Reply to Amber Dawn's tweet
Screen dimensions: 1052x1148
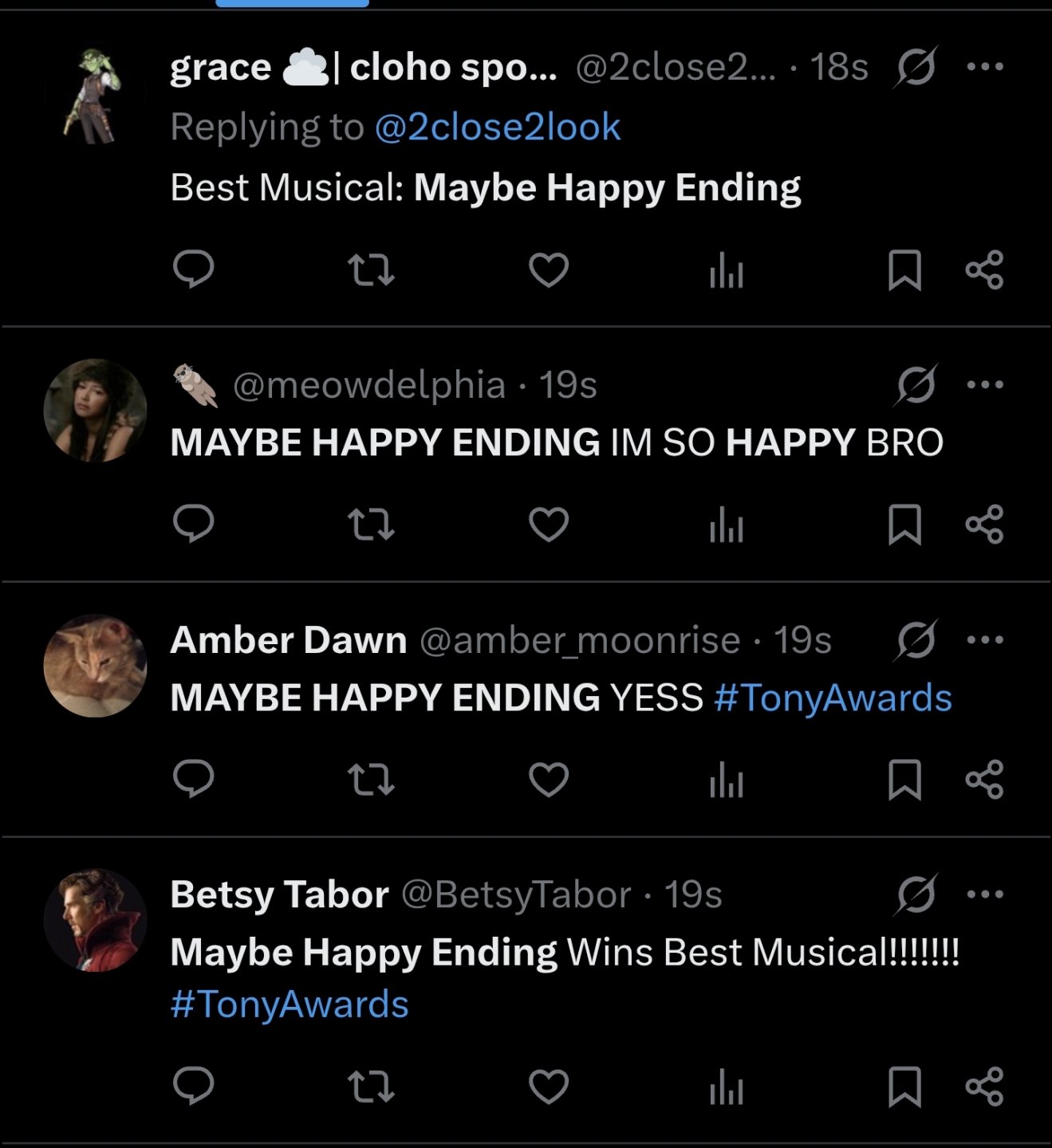coord(193,779)
